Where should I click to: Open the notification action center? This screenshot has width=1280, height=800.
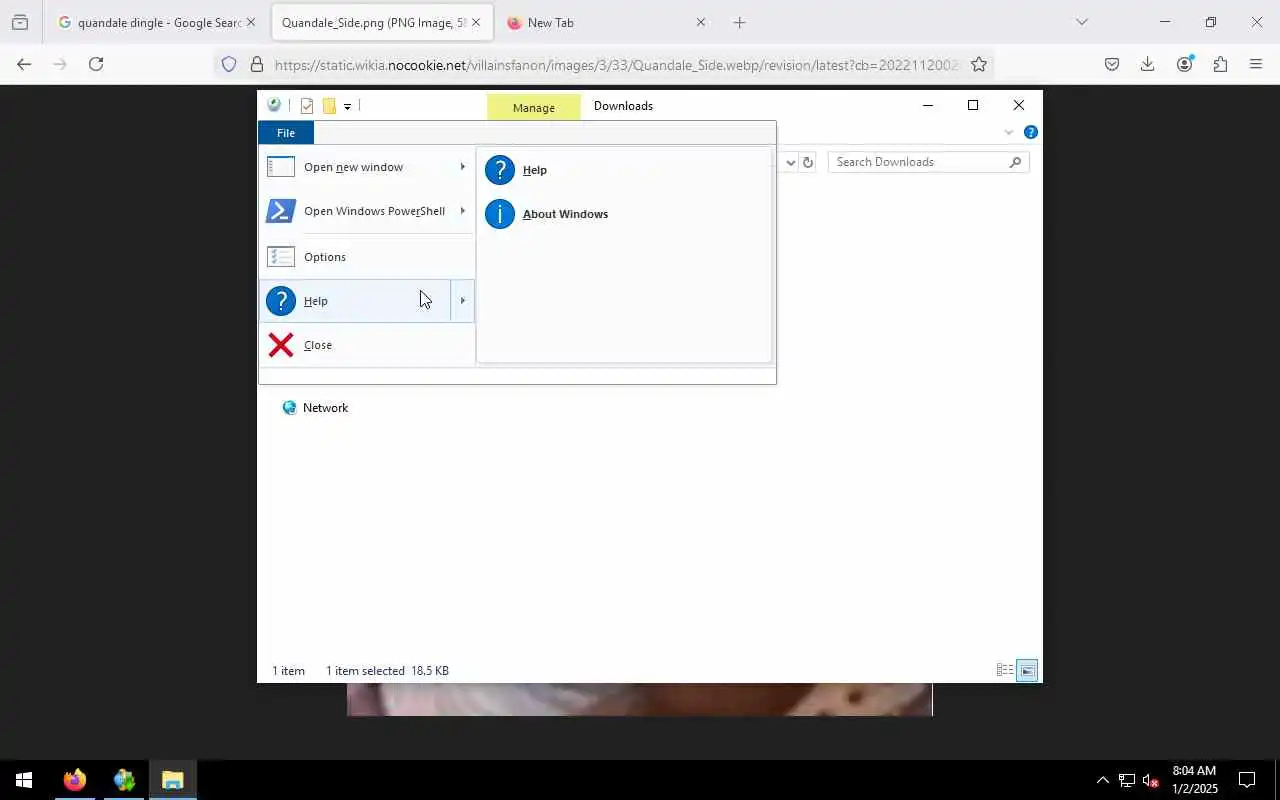1247,780
